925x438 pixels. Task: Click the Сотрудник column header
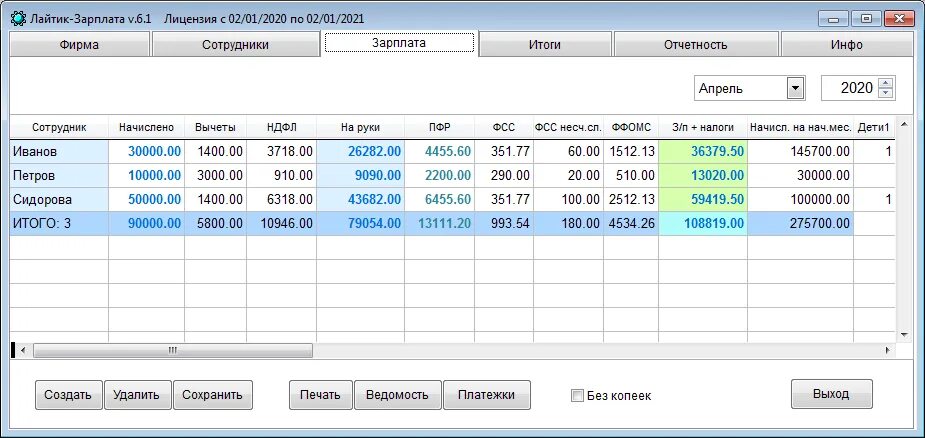point(59,127)
